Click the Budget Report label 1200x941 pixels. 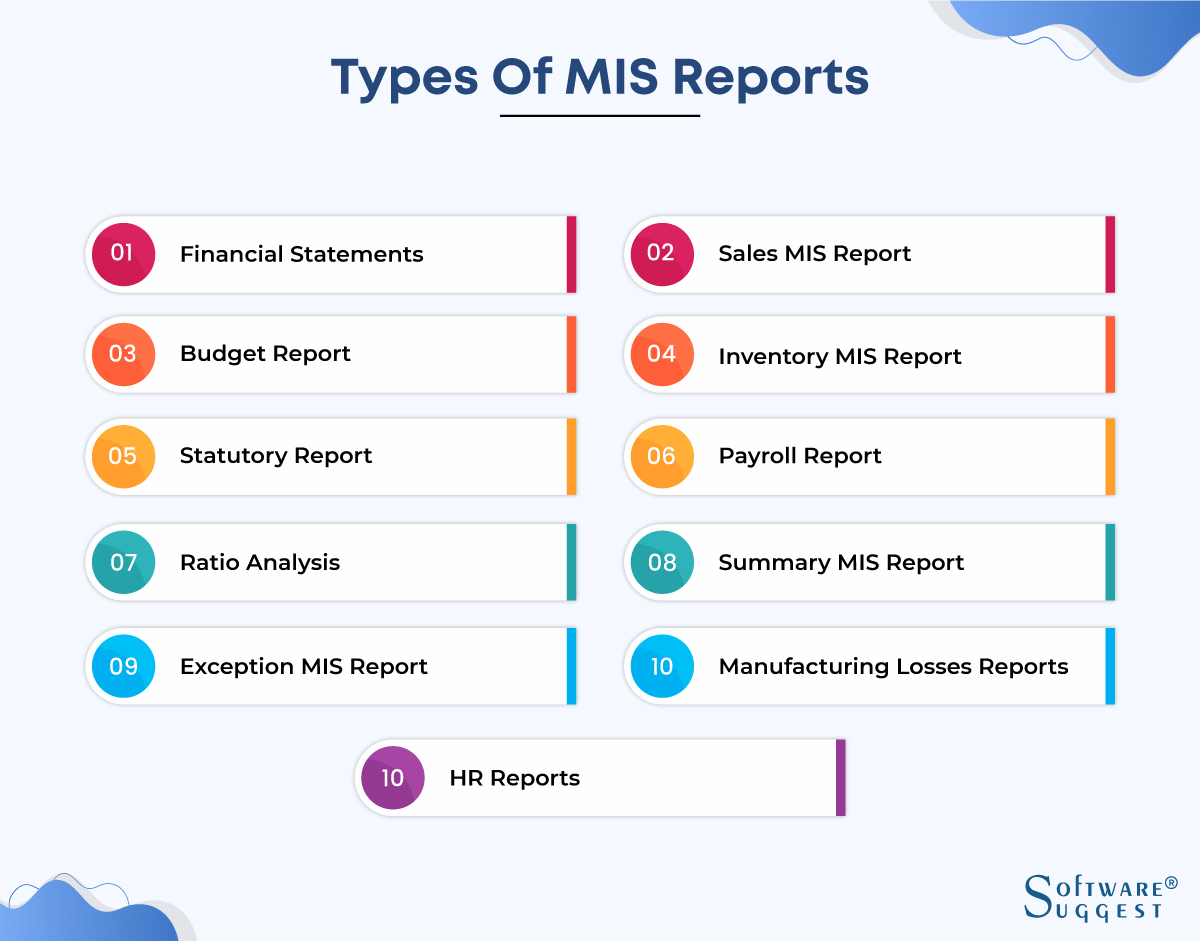pos(265,354)
